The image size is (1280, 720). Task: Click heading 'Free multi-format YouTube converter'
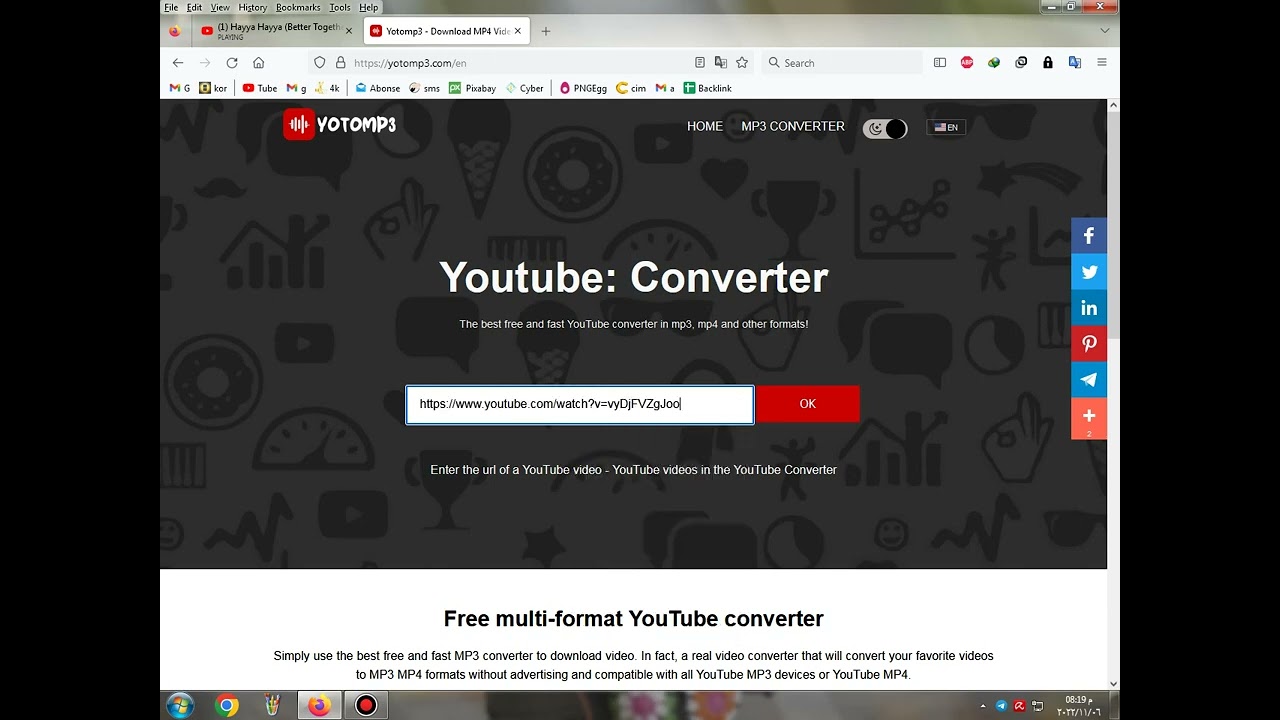[634, 618]
